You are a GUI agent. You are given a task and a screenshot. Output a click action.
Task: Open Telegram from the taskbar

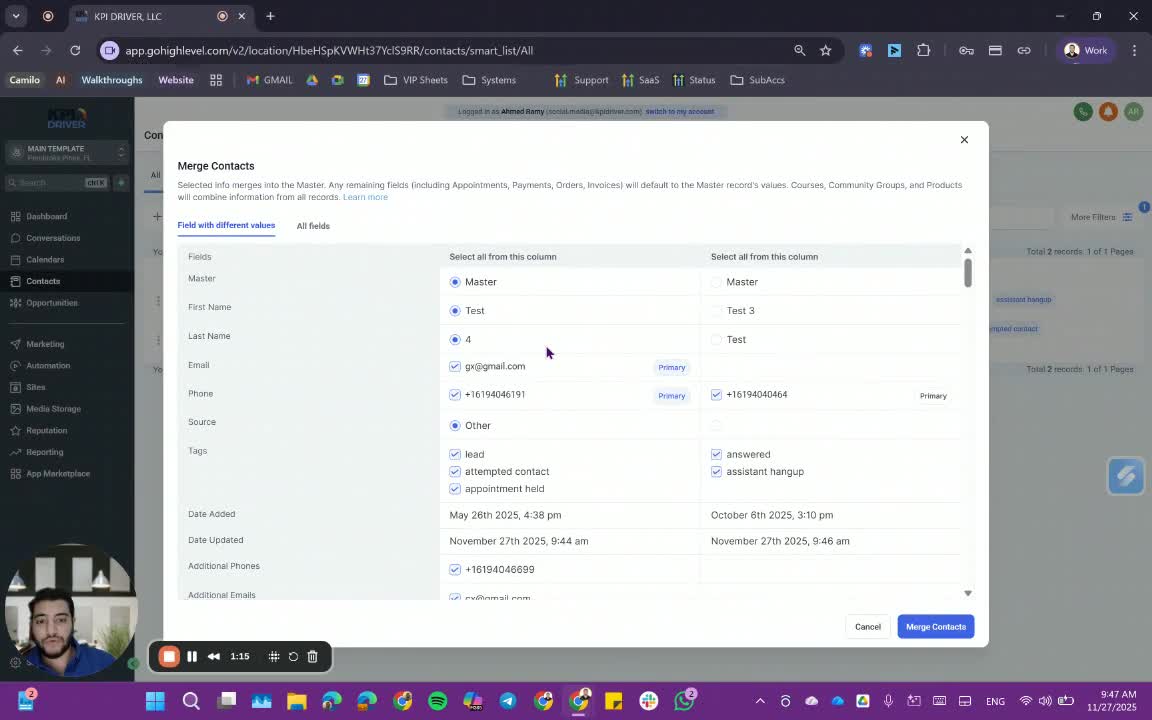pos(508,701)
